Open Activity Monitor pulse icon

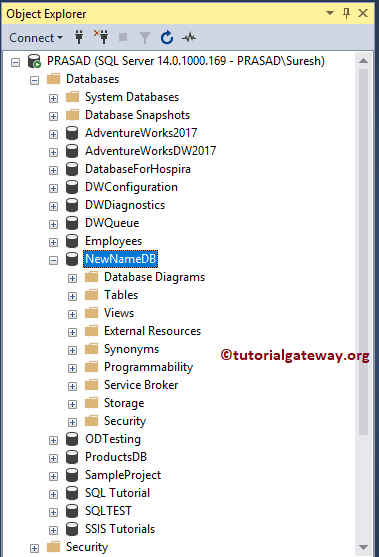[x=189, y=37]
